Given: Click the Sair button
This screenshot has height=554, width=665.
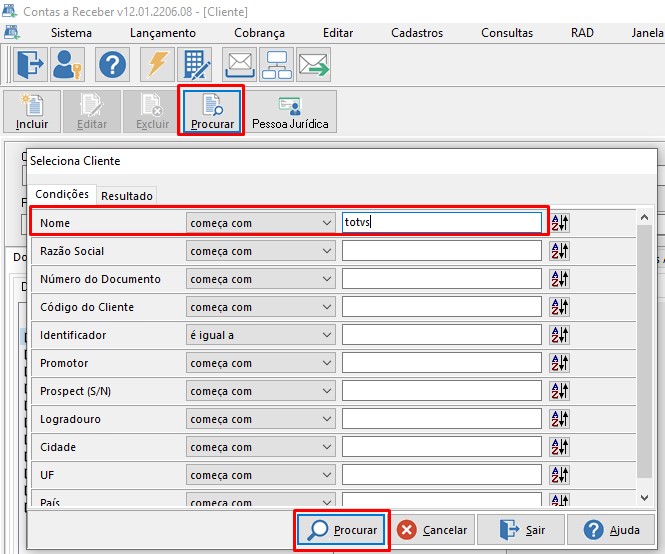Looking at the screenshot, I should click(x=522, y=530).
